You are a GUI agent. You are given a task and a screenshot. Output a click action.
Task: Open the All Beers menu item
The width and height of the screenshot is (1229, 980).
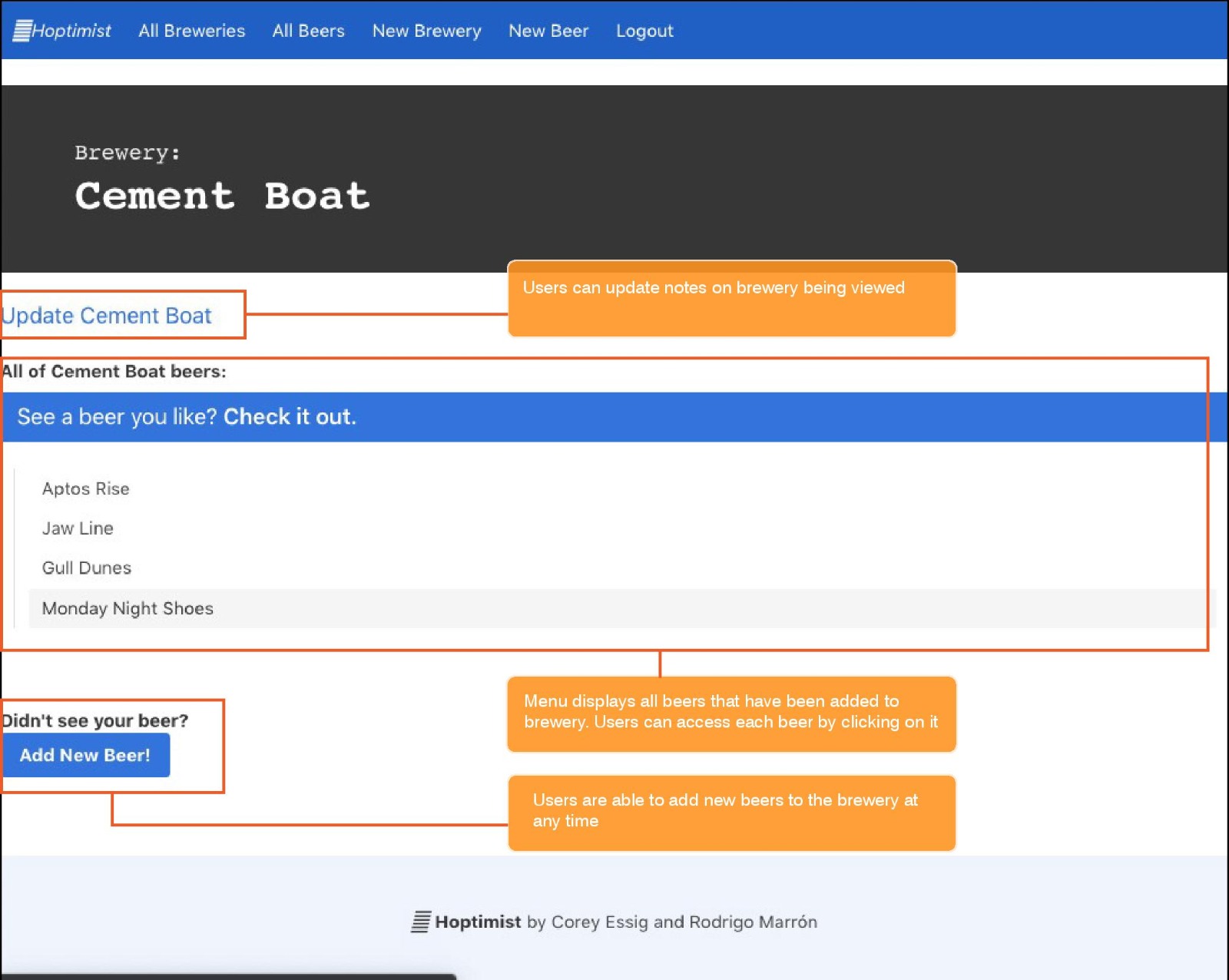coord(309,31)
